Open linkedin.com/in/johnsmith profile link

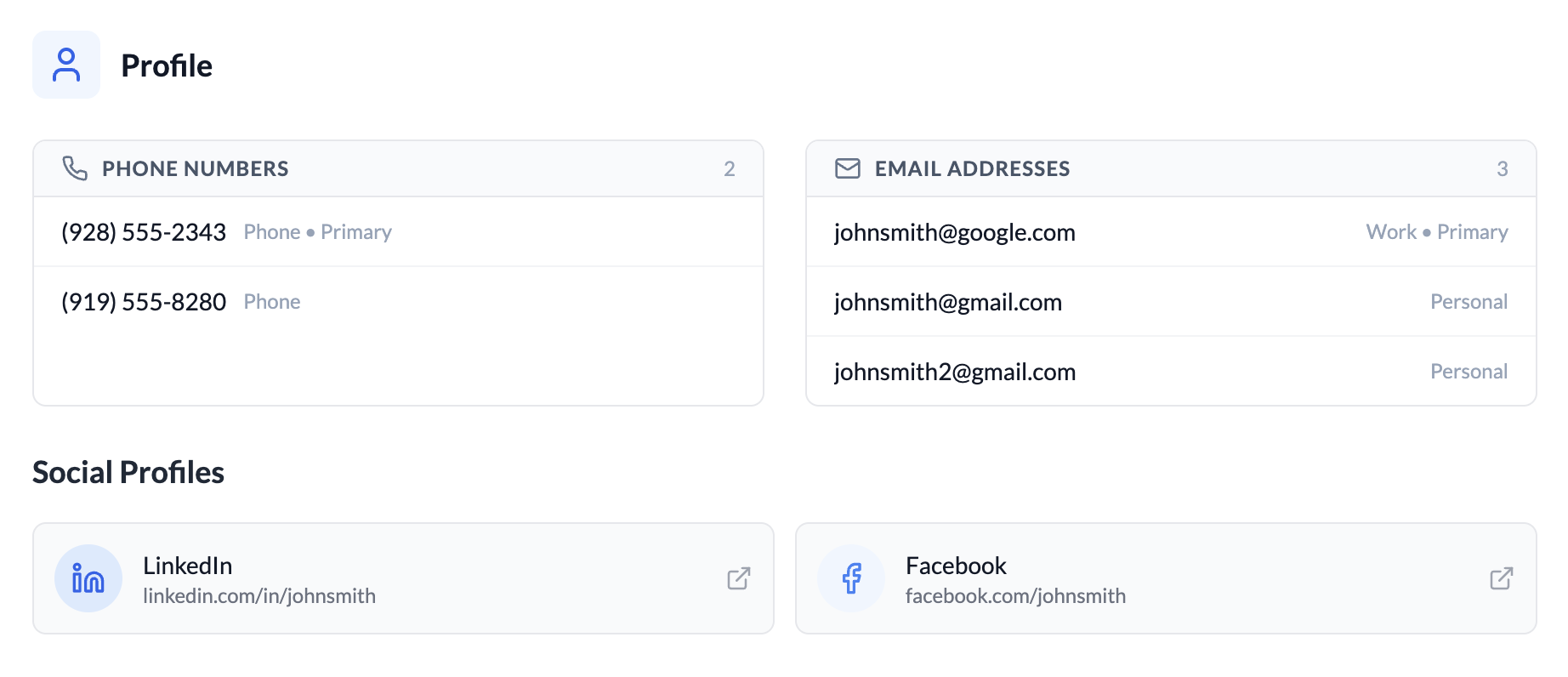click(258, 596)
